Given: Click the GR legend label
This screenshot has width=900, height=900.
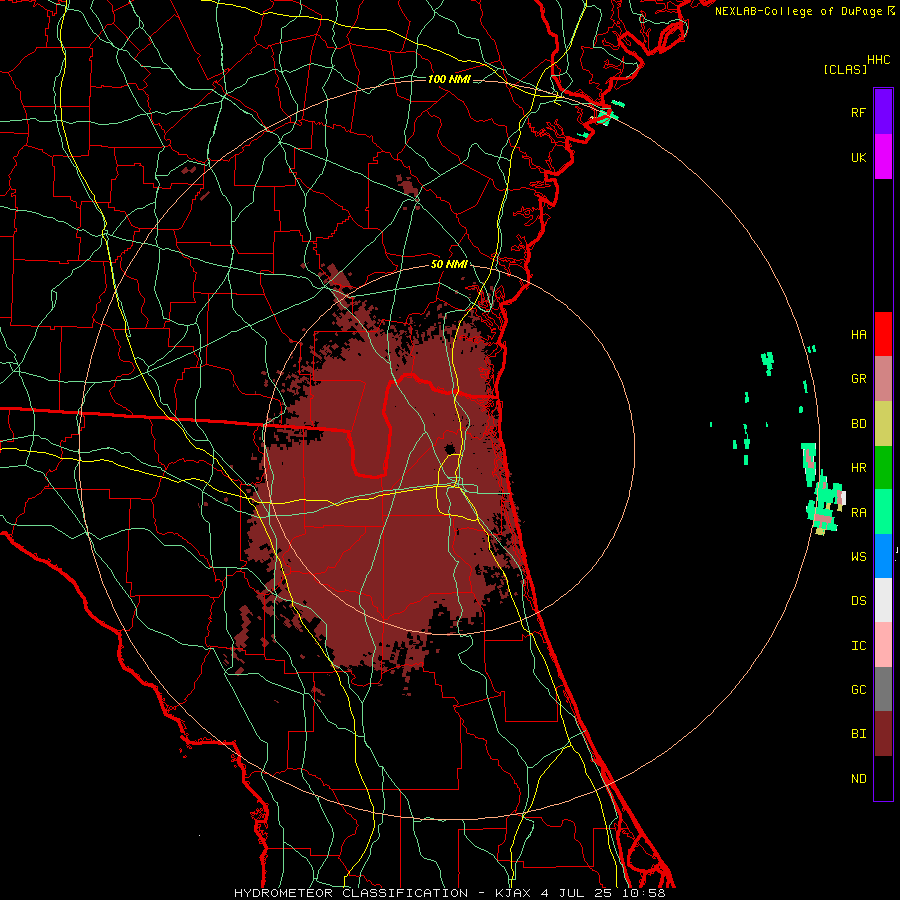Looking at the screenshot, I should (x=858, y=379).
